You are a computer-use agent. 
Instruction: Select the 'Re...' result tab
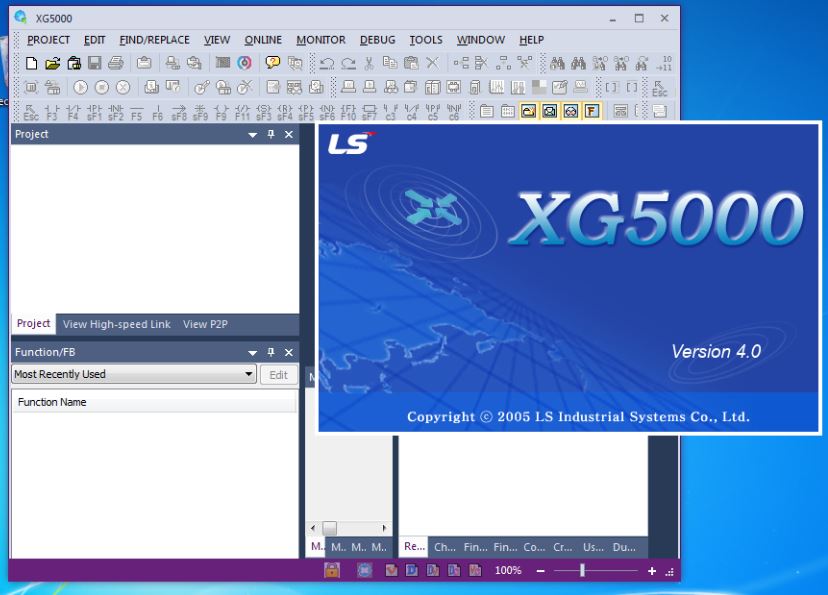click(415, 546)
